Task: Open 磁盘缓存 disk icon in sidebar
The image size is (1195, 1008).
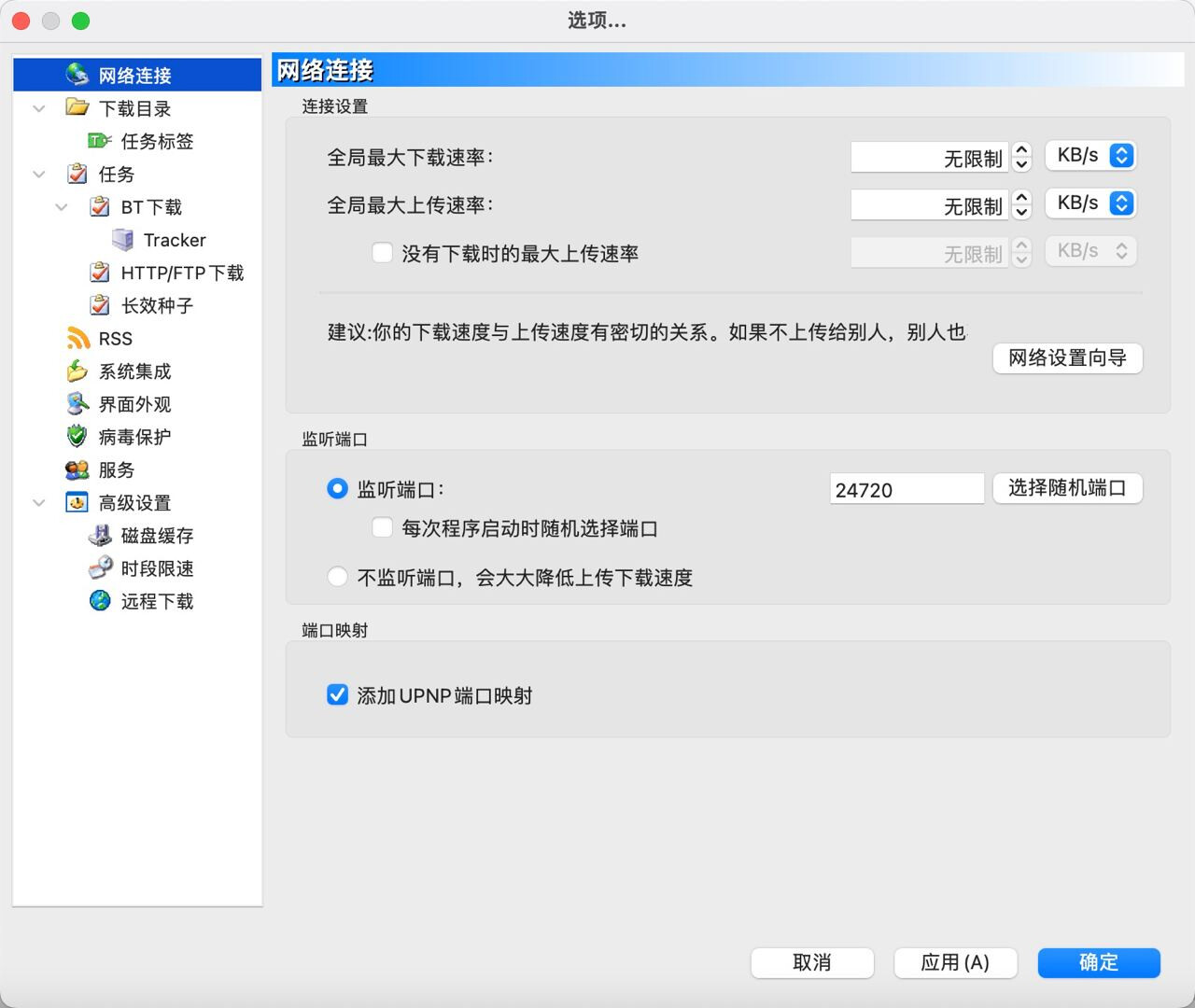Action: 100,536
